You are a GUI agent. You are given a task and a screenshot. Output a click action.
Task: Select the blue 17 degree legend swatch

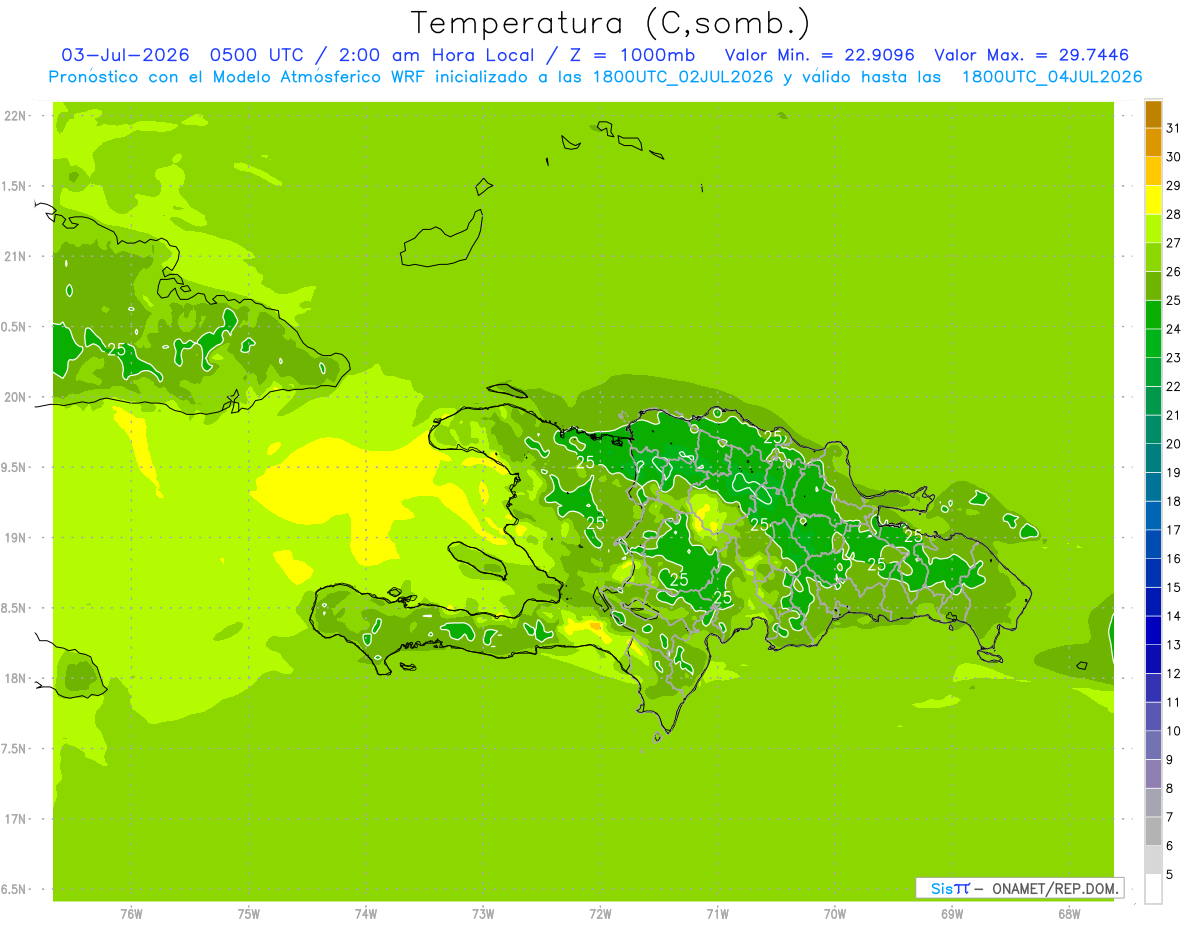click(x=1153, y=516)
